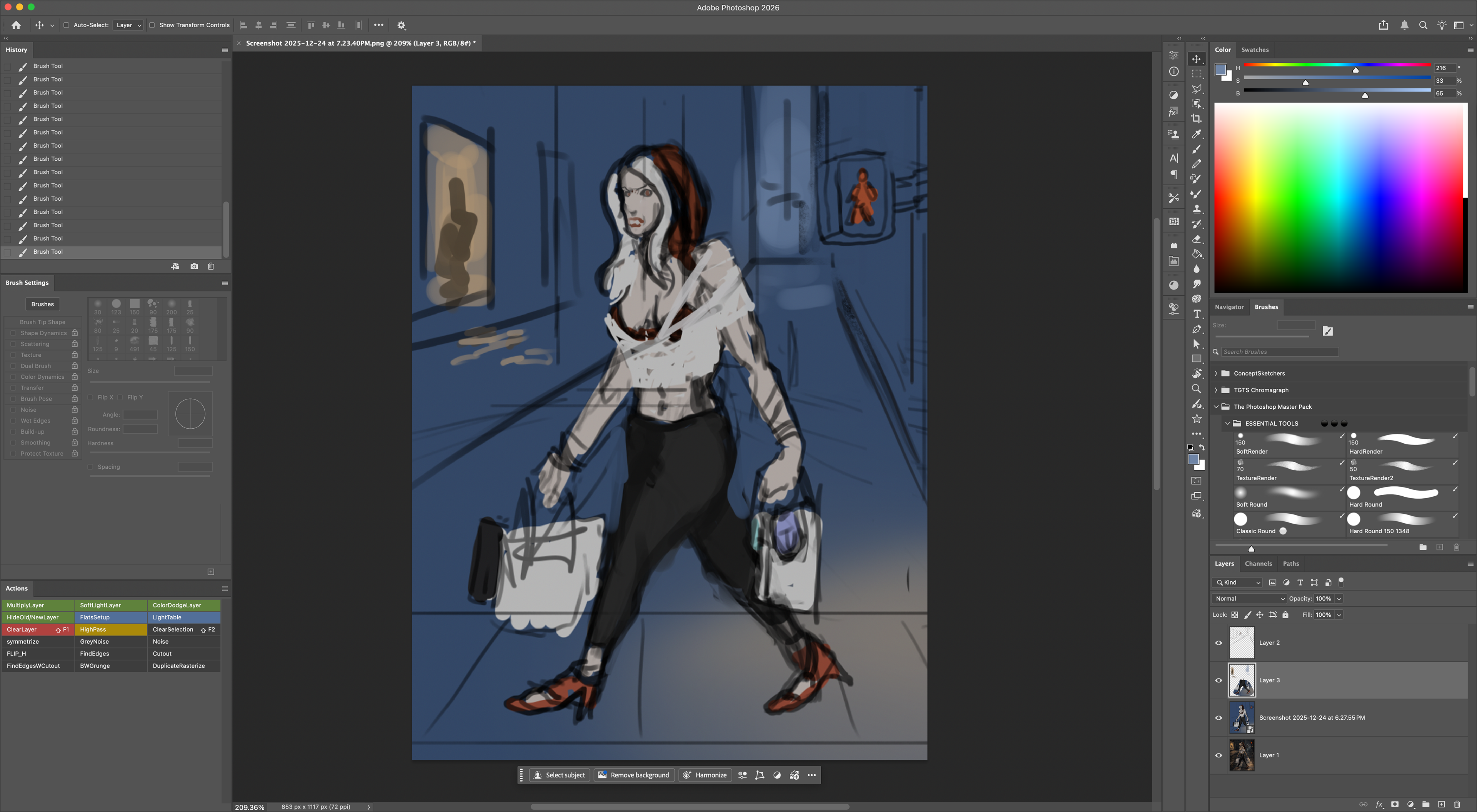Open the Swatches tab
The image size is (1477, 812).
tap(1255, 50)
